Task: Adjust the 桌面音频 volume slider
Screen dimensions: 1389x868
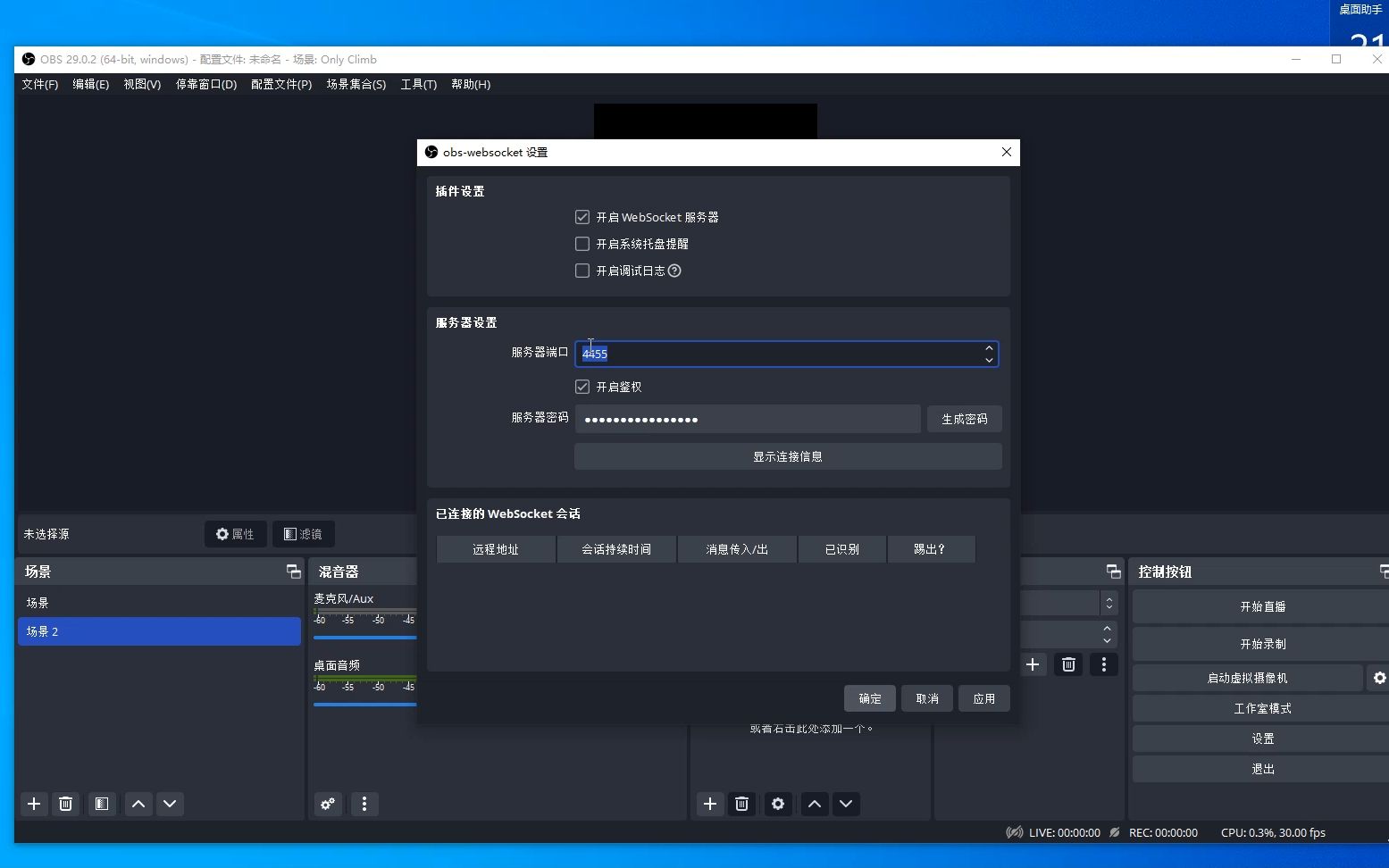Action: pyautogui.click(x=364, y=705)
